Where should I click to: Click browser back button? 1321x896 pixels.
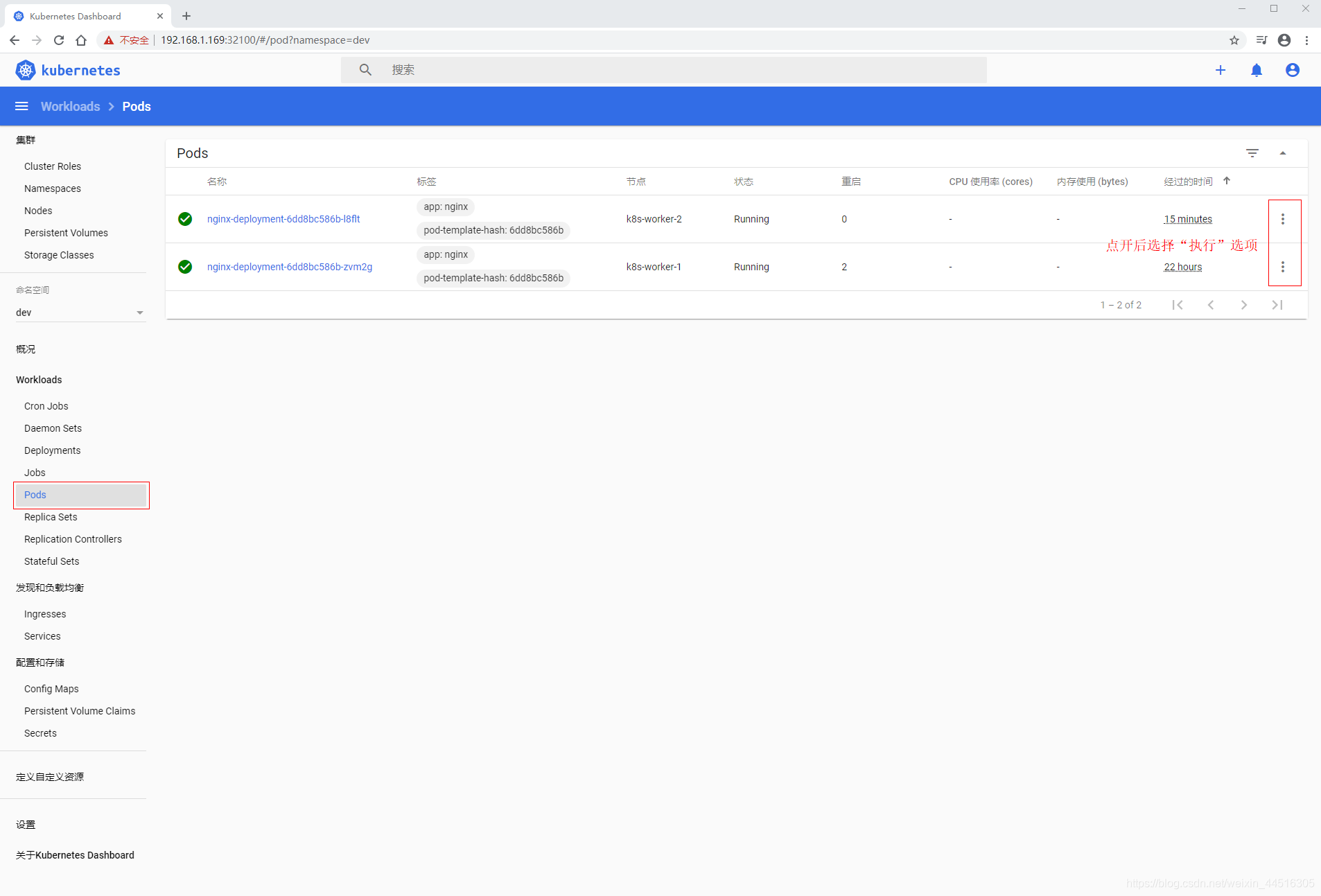tap(15, 40)
